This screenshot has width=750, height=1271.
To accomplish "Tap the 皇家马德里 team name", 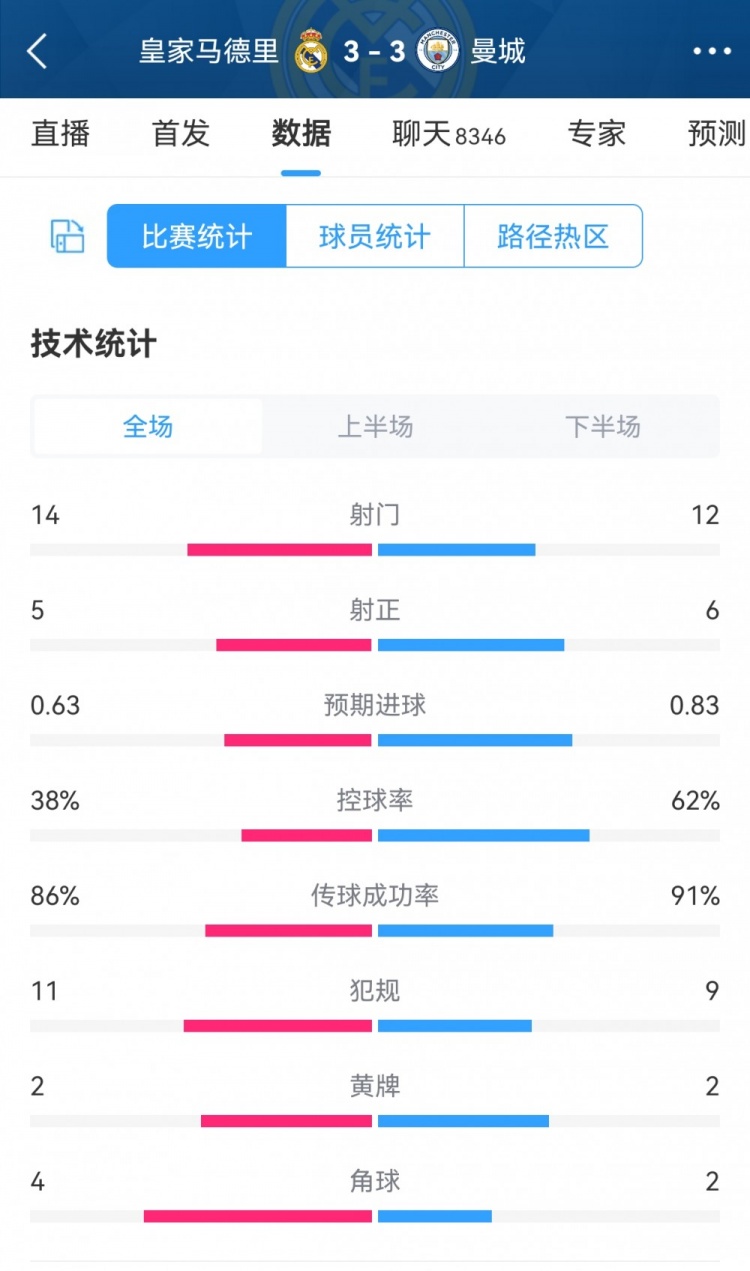I will click(209, 51).
